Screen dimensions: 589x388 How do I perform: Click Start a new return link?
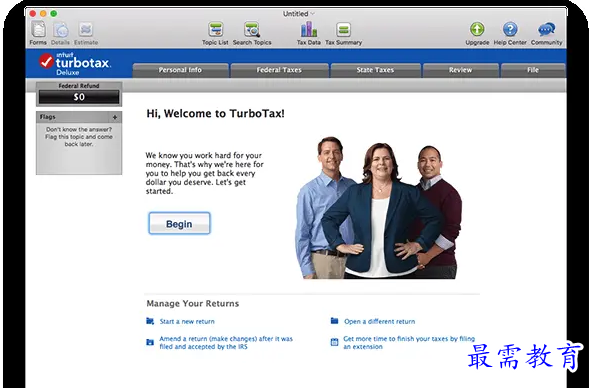(187, 322)
